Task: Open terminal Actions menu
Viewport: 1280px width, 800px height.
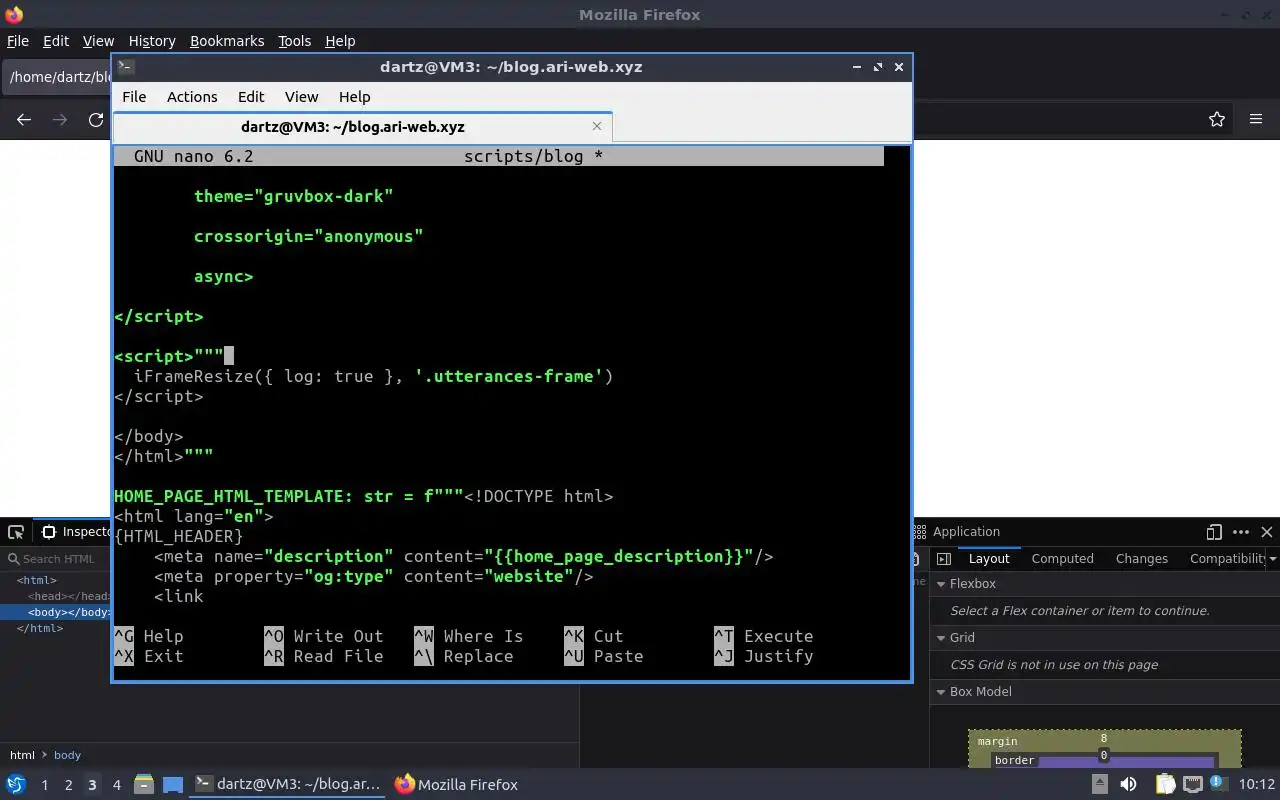Action: click(192, 97)
